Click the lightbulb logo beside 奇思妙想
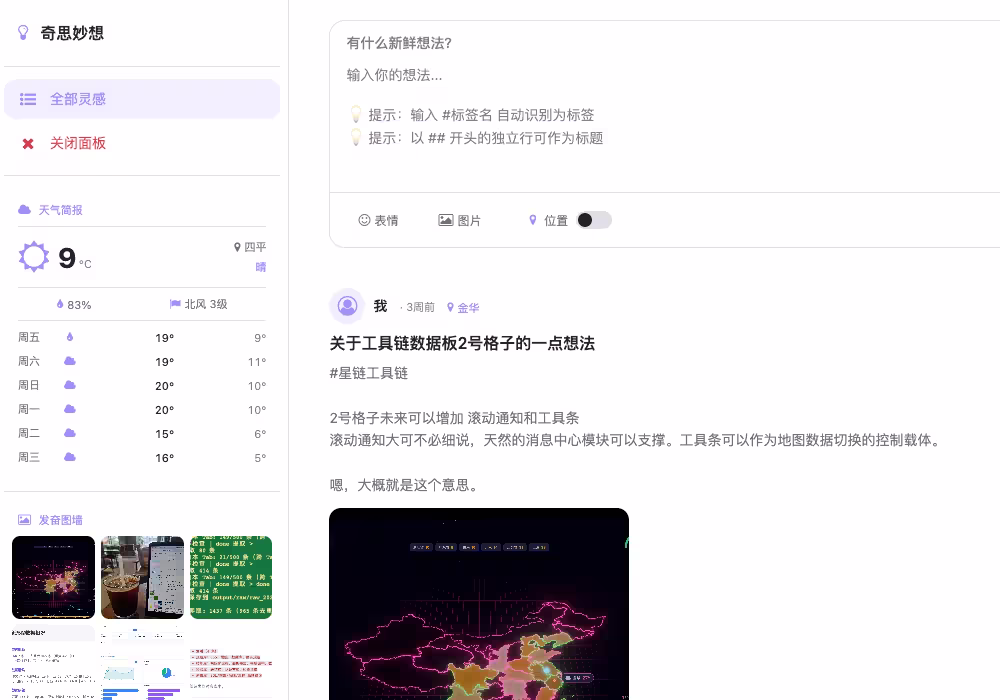The width and height of the screenshot is (1000, 700). [x=23, y=33]
